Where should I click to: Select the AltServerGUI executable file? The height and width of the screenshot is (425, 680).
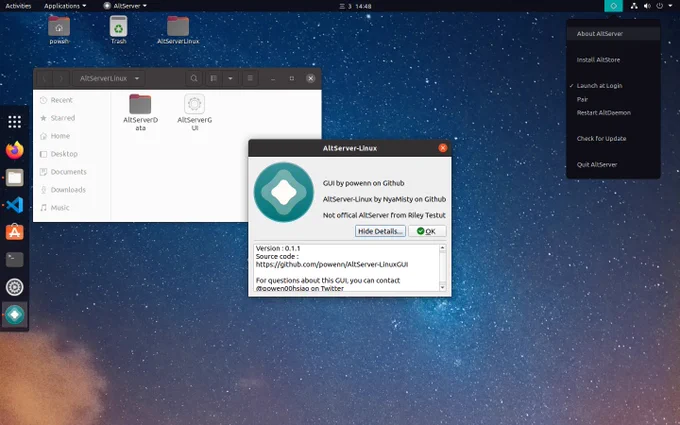coord(194,112)
